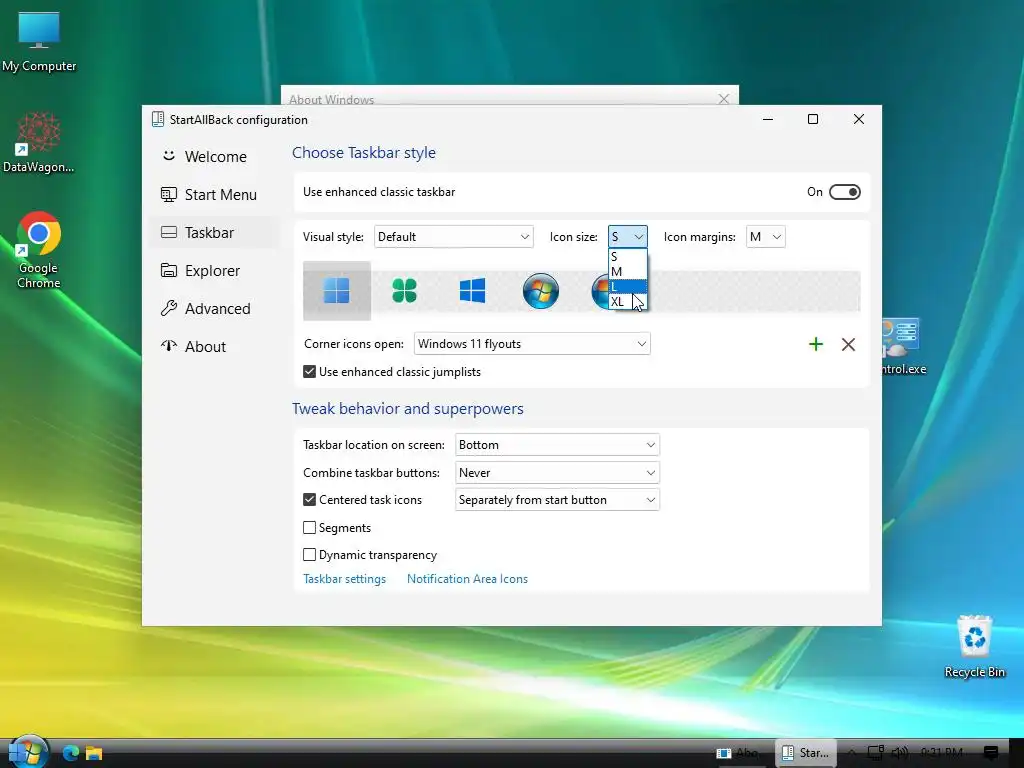Collapse the Icon size combo box

click(x=628, y=236)
